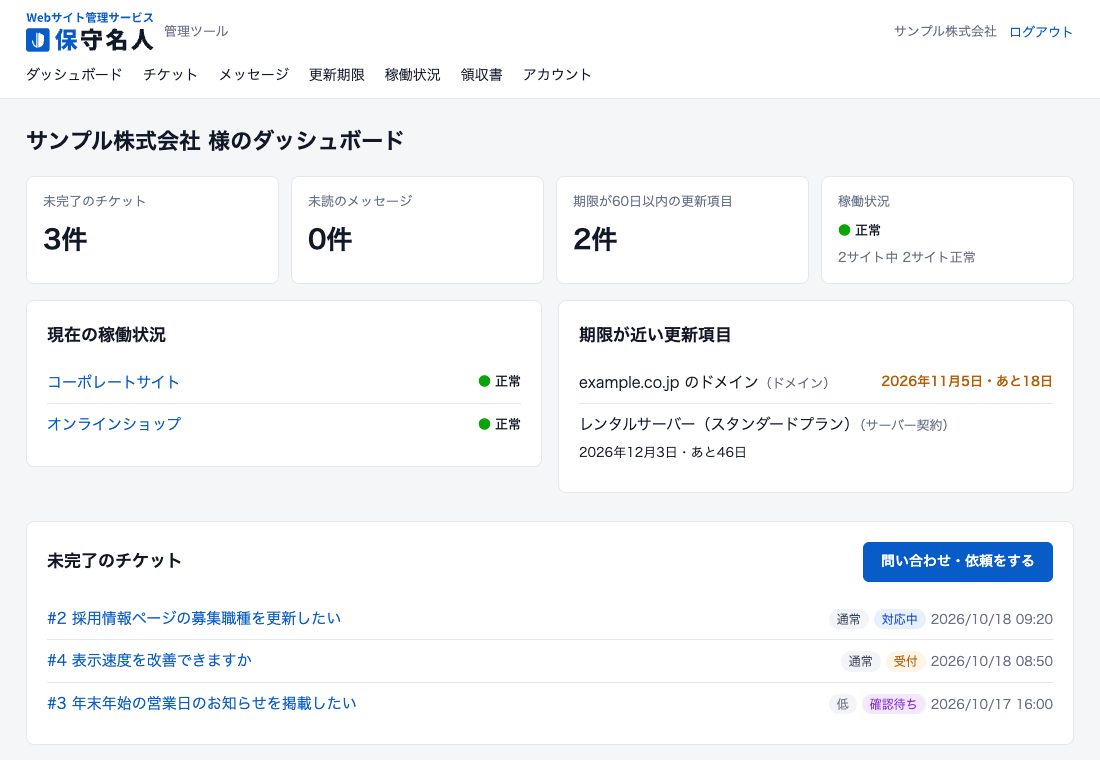
Task: Select the 更新期限 menu item
Action: pos(337,74)
